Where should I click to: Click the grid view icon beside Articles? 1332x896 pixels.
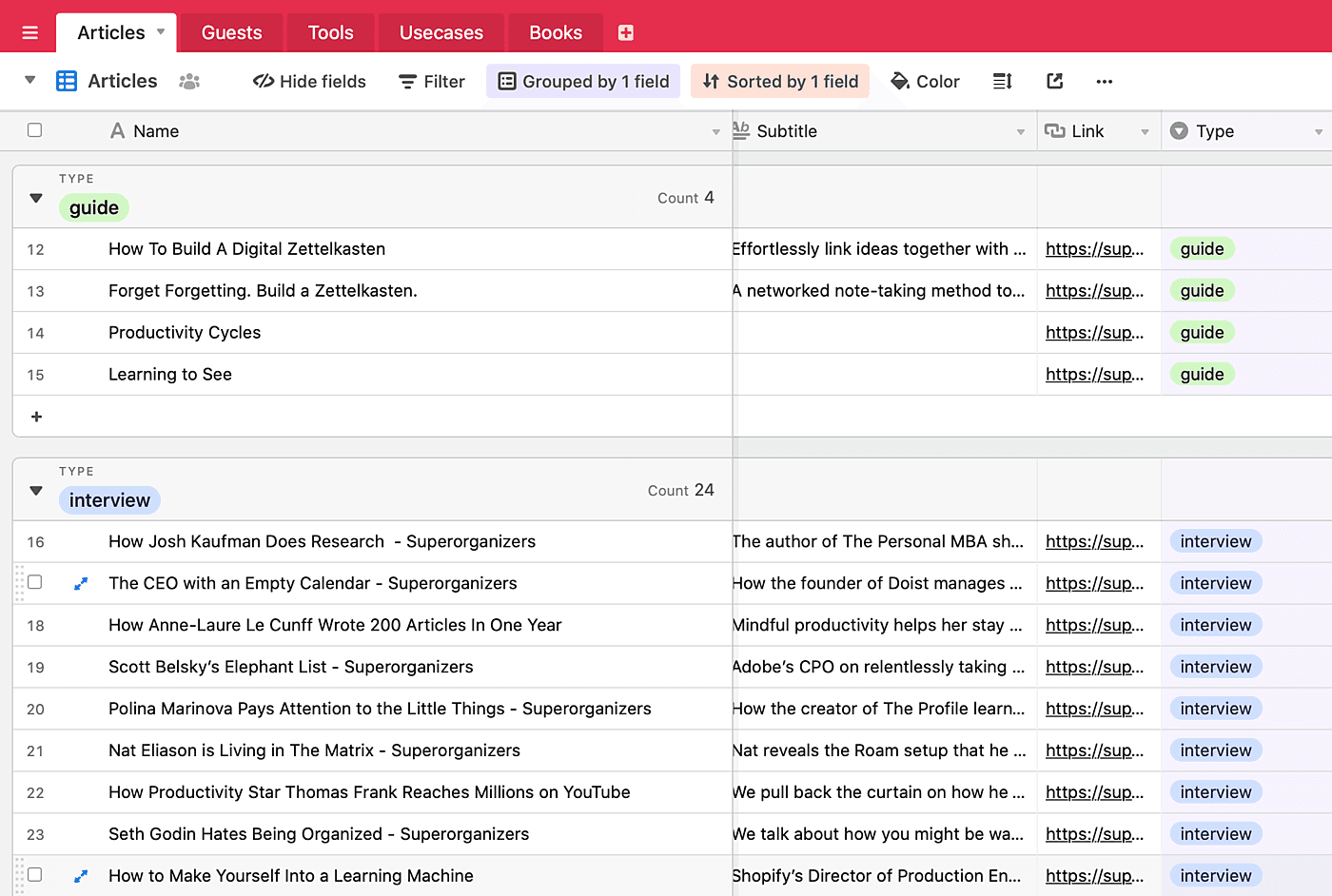click(67, 81)
